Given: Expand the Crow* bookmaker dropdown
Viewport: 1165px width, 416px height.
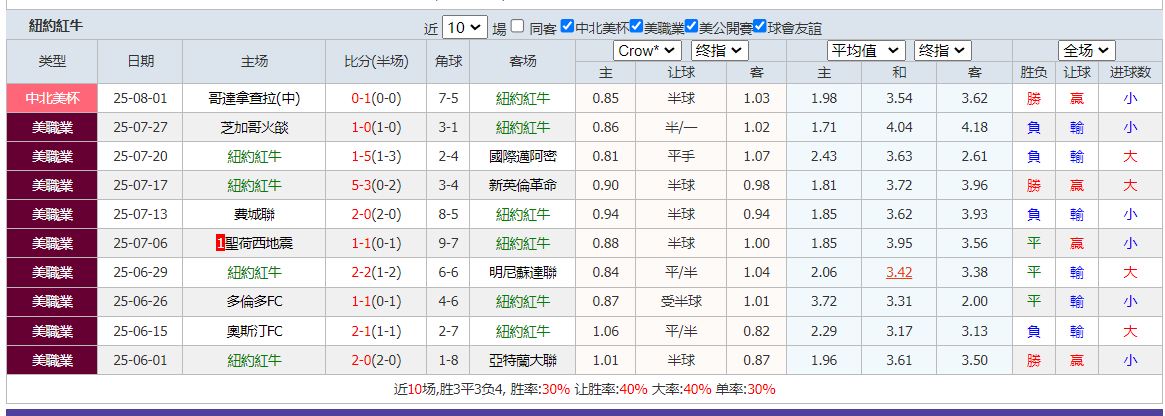Looking at the screenshot, I should tap(647, 50).
